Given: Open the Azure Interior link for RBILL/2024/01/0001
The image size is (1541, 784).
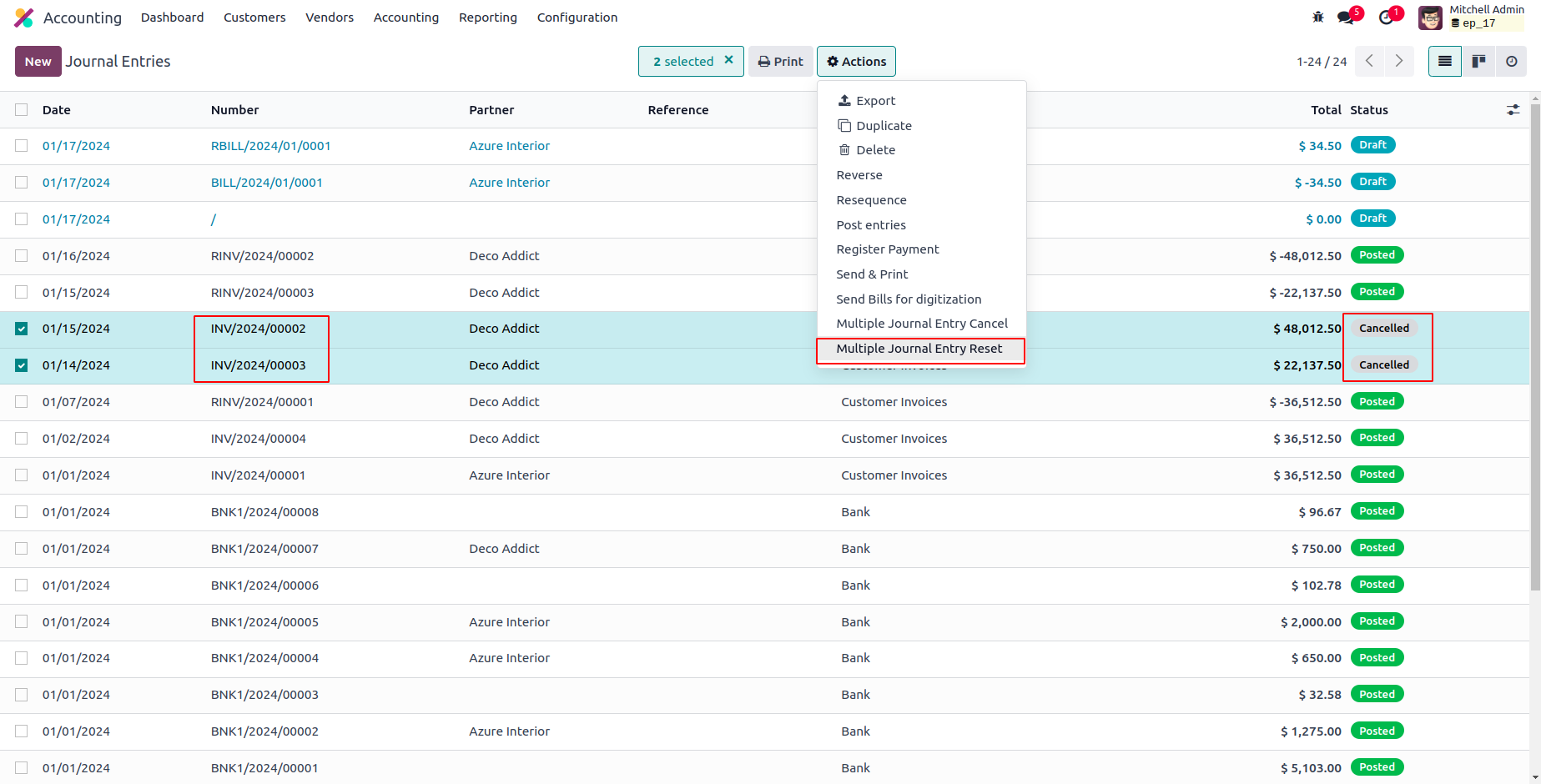Looking at the screenshot, I should (509, 146).
